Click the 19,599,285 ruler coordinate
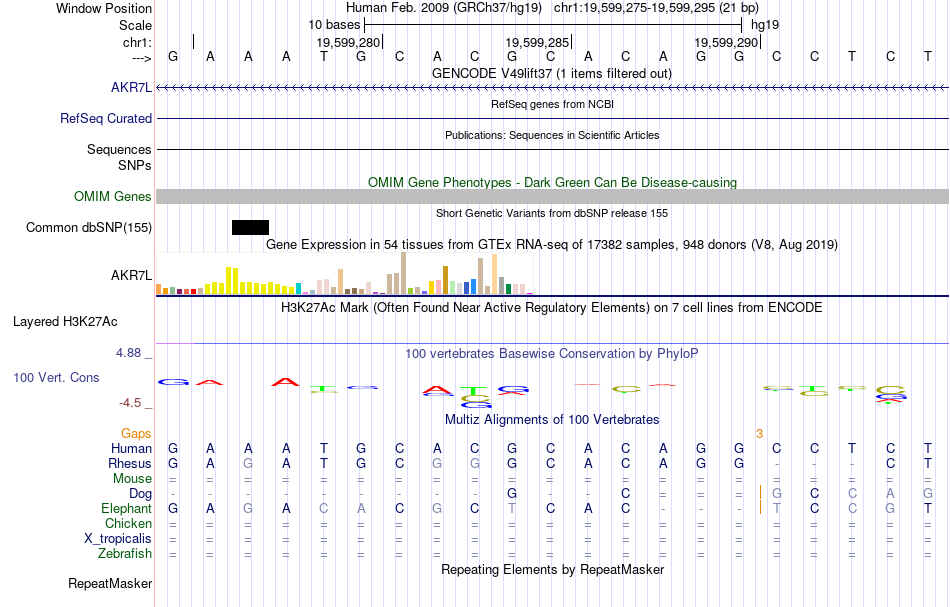Screen dimensions: 950x607 537,42
